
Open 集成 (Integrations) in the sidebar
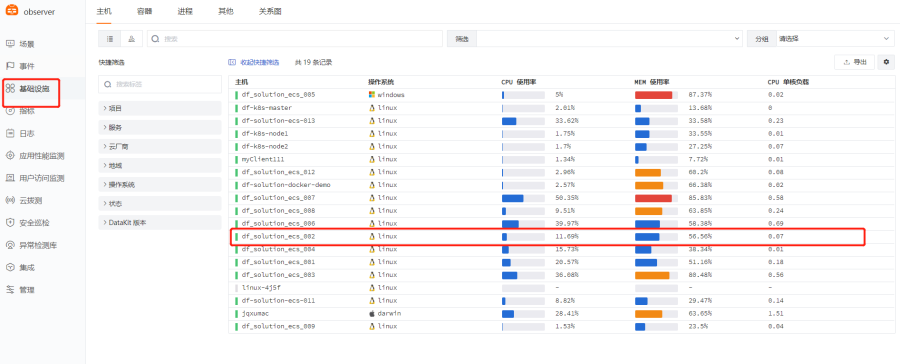click(x=27, y=268)
